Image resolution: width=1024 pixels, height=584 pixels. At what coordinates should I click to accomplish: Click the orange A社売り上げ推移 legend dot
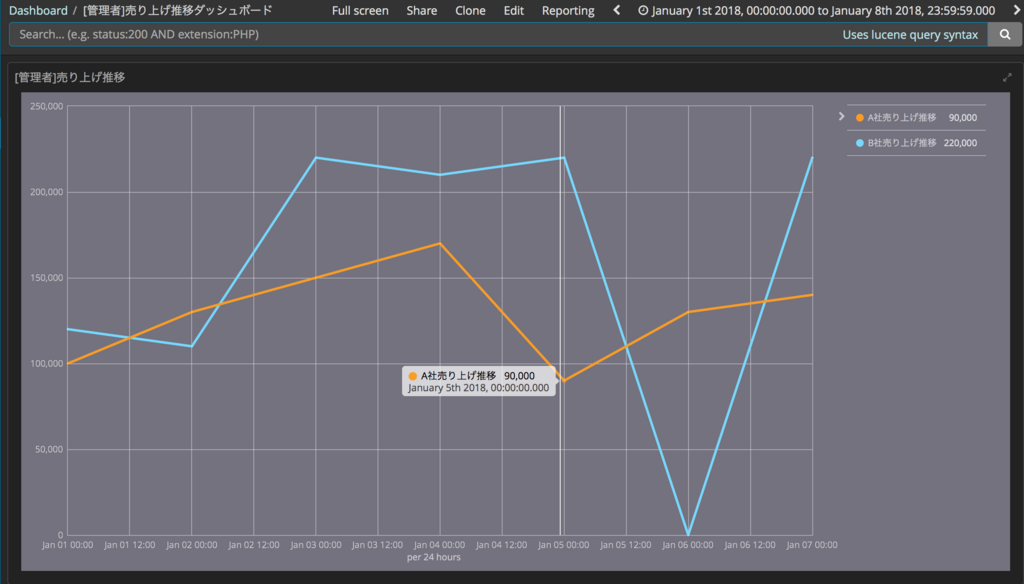(859, 118)
